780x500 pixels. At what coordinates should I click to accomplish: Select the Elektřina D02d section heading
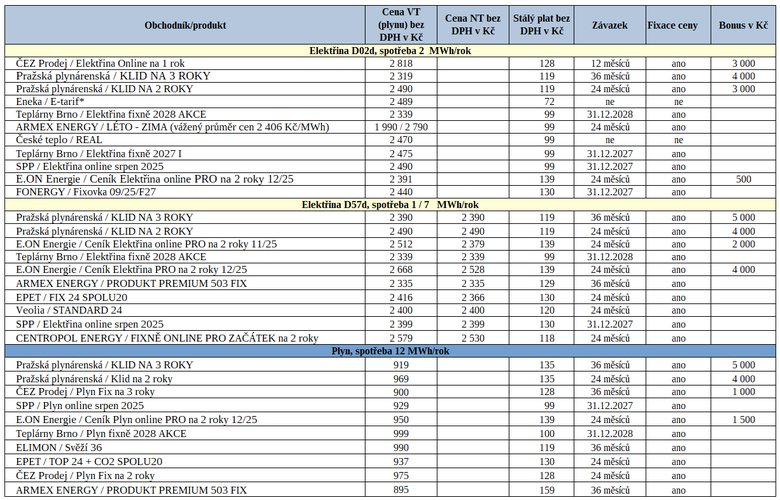[x=390, y=49]
